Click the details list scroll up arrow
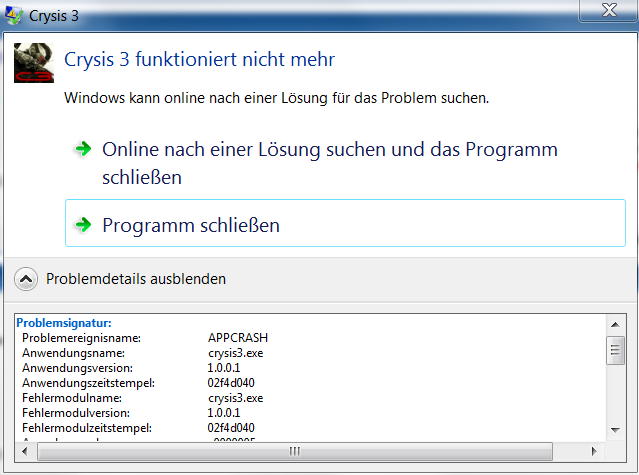Viewport: 639px width, 475px height. pyautogui.click(x=615, y=325)
